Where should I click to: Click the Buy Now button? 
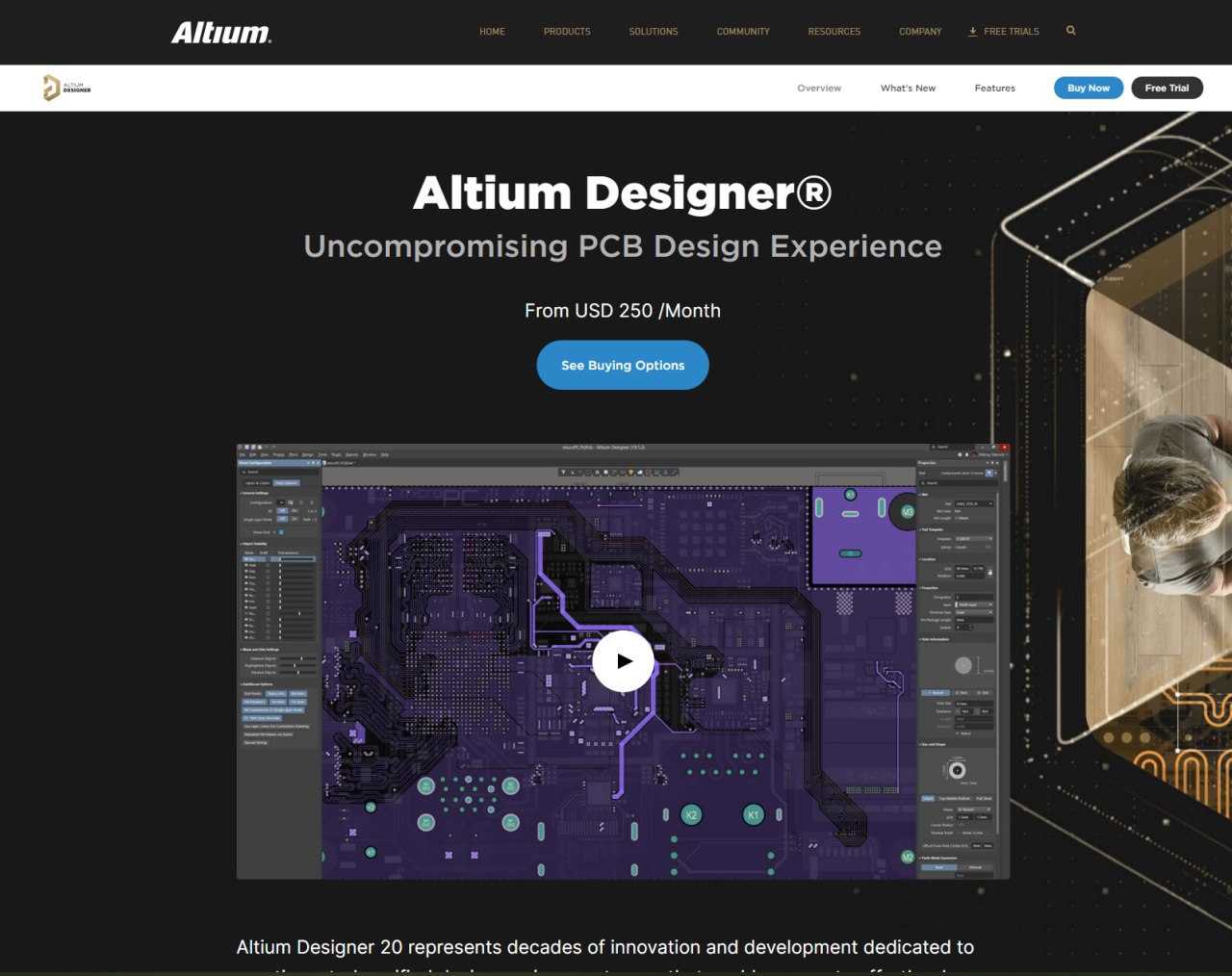tap(1089, 88)
